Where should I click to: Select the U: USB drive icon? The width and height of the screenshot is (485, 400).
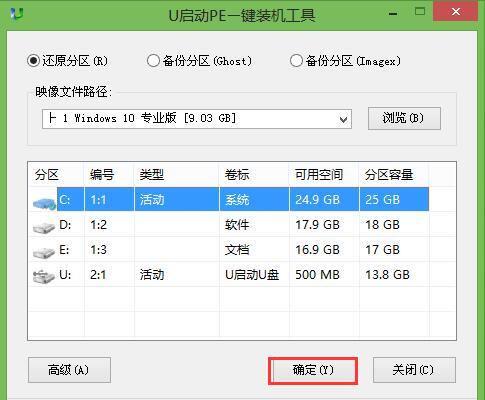point(44,277)
